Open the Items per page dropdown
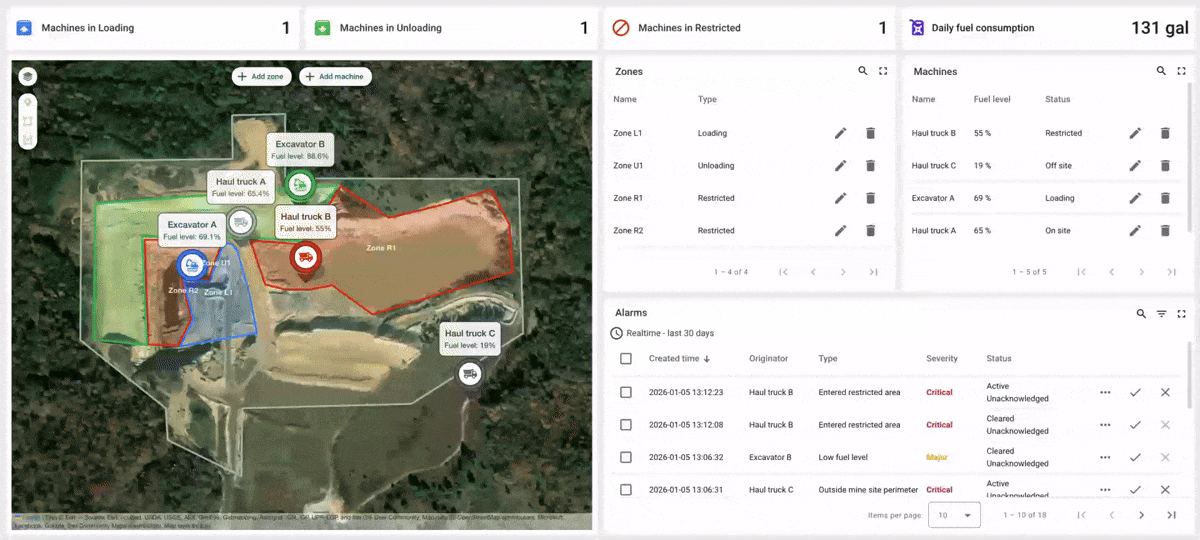Screen dimensions: 1200x540 [x=955, y=515]
